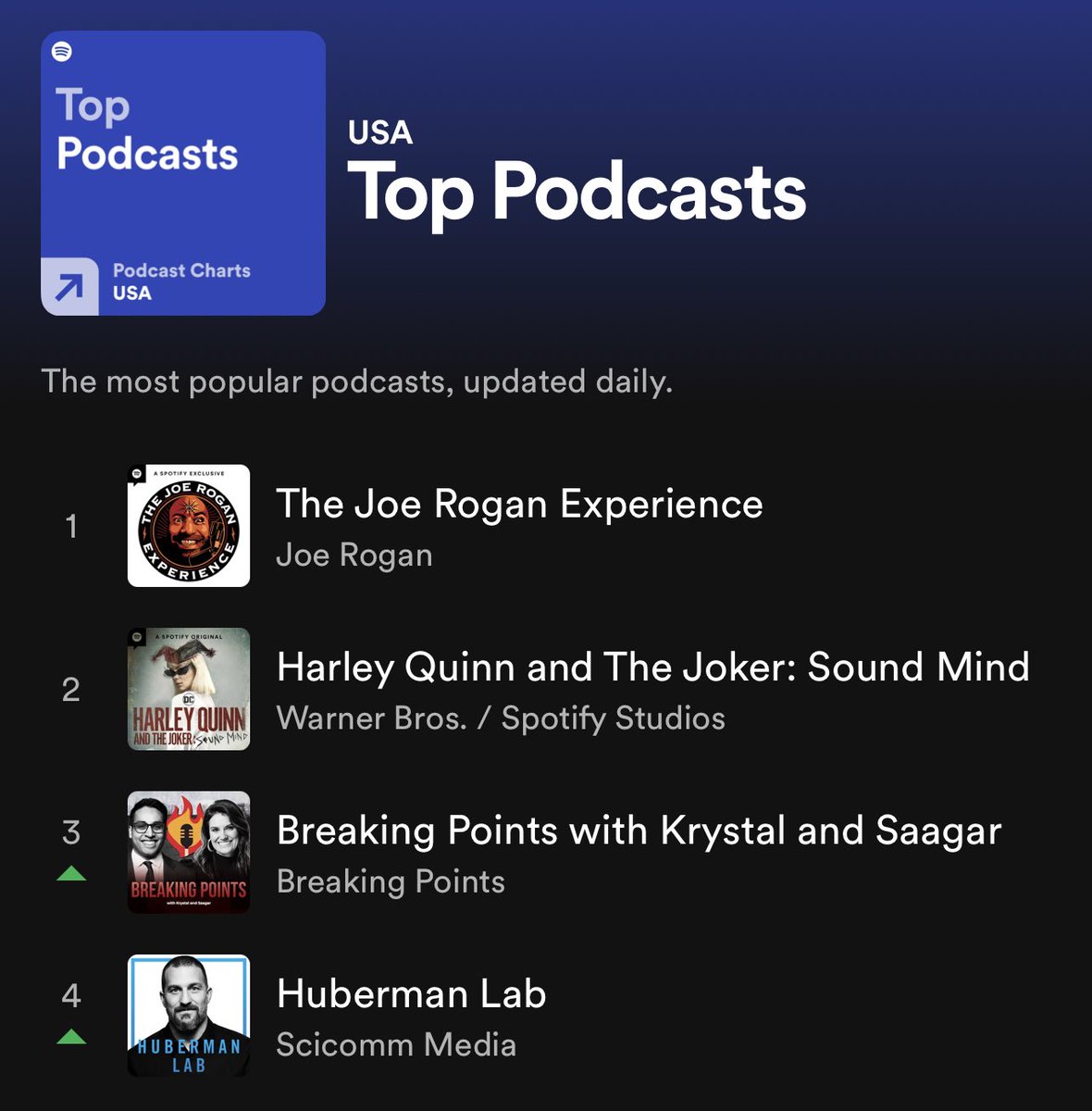The width and height of the screenshot is (1092, 1111).
Task: Open the Breaking Points artwork thumbnail
Action: 189,853
